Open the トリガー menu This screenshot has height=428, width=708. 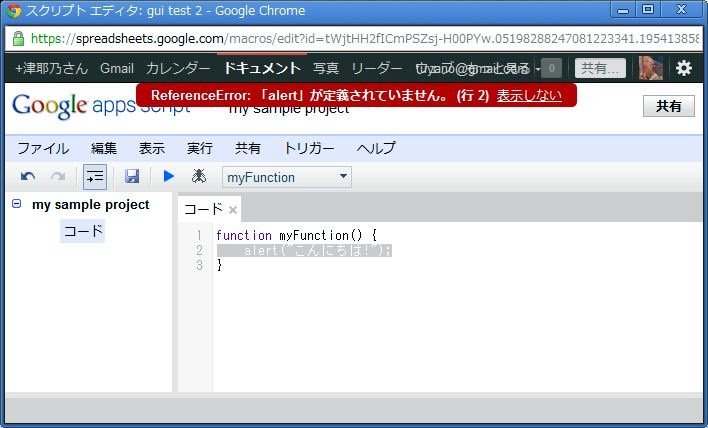tap(309, 148)
